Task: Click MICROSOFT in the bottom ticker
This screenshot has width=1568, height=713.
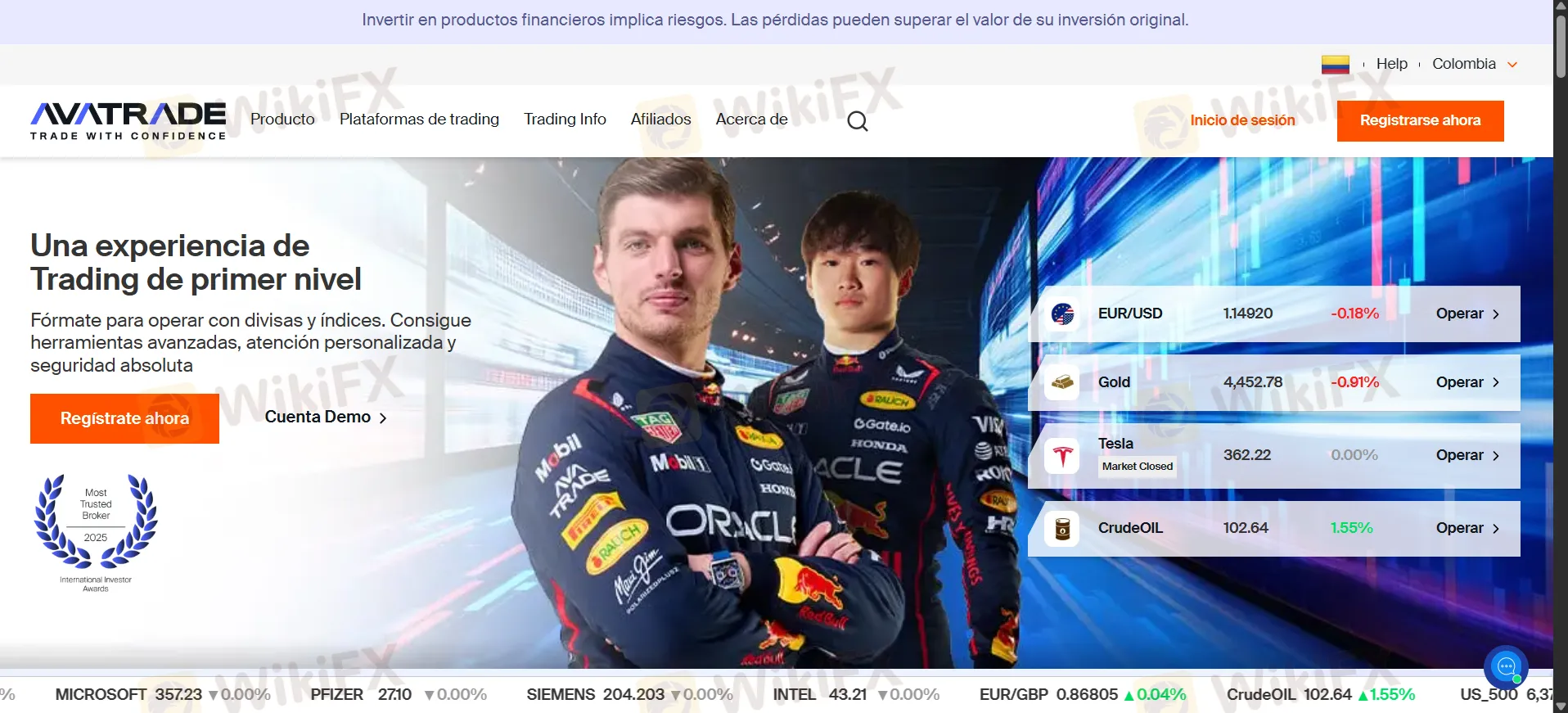Action: [101, 694]
